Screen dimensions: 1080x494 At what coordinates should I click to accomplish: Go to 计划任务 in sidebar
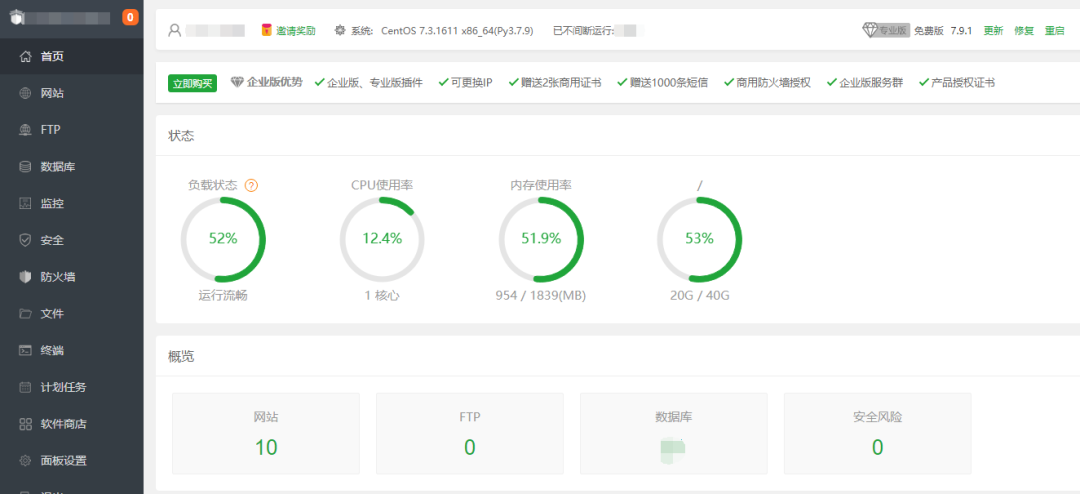tap(63, 387)
